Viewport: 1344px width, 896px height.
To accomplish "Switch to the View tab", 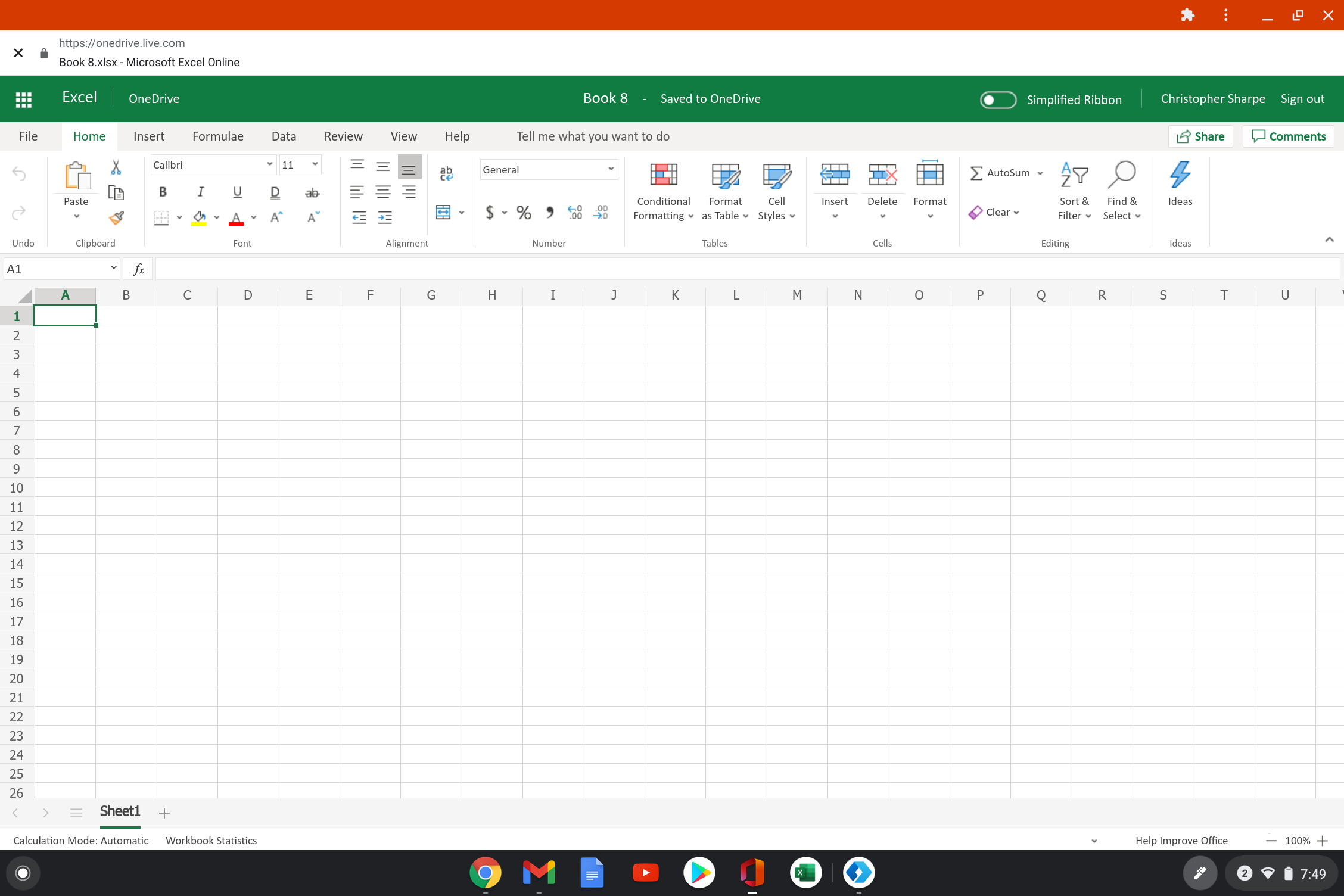I will [403, 136].
